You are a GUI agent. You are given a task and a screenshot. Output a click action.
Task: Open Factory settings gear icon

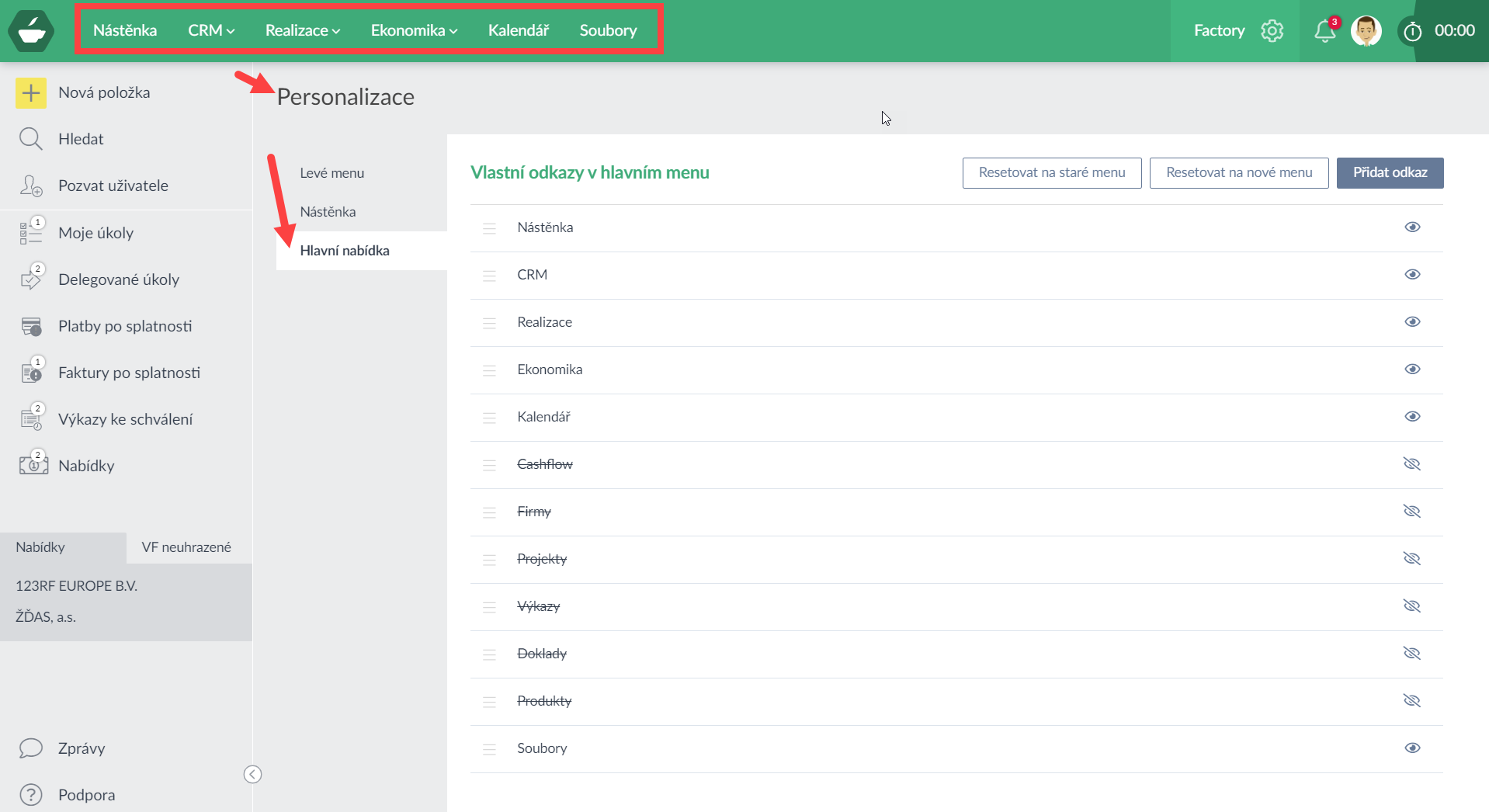point(1272,31)
